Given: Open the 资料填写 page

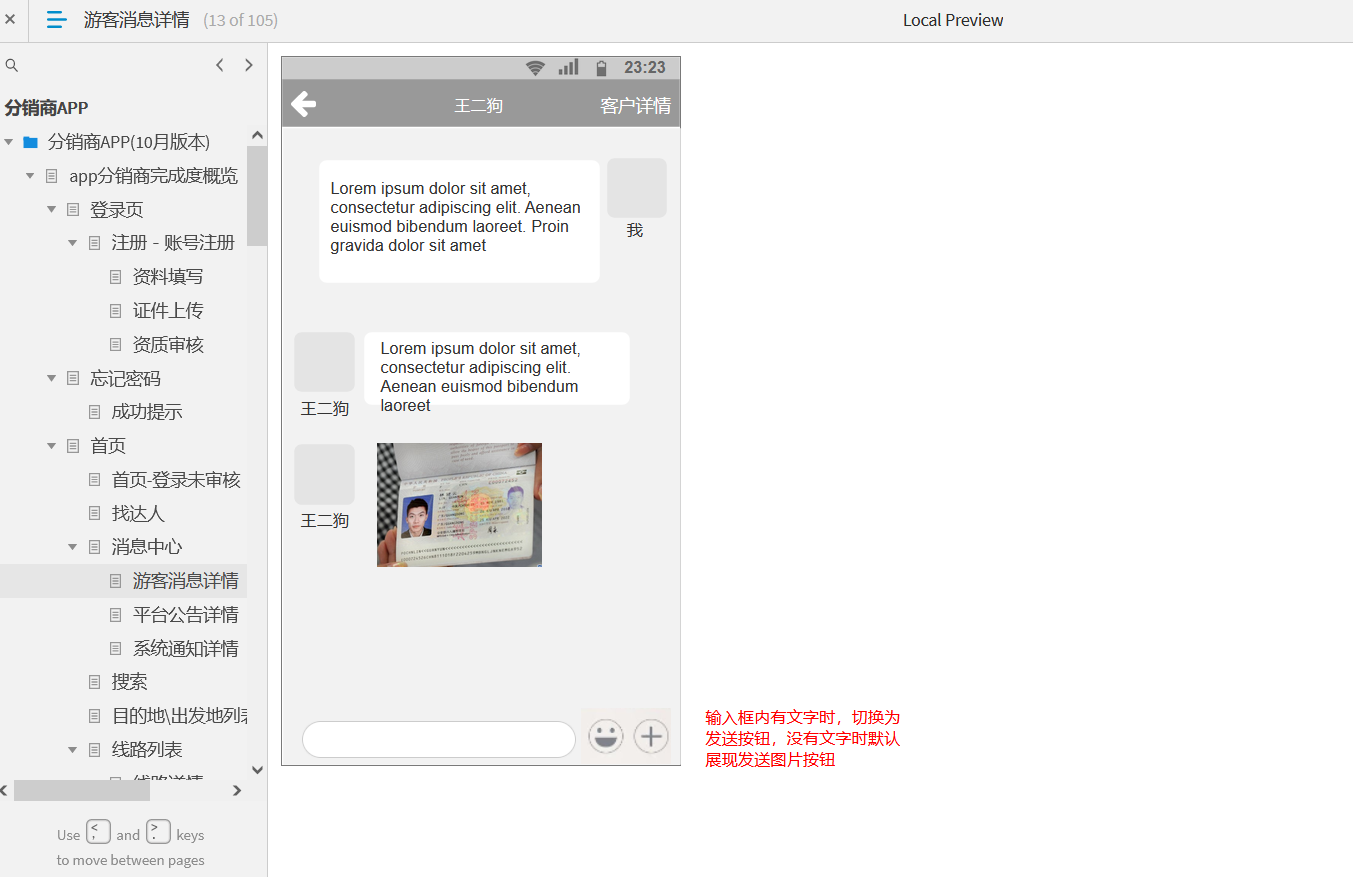Looking at the screenshot, I should point(168,277).
